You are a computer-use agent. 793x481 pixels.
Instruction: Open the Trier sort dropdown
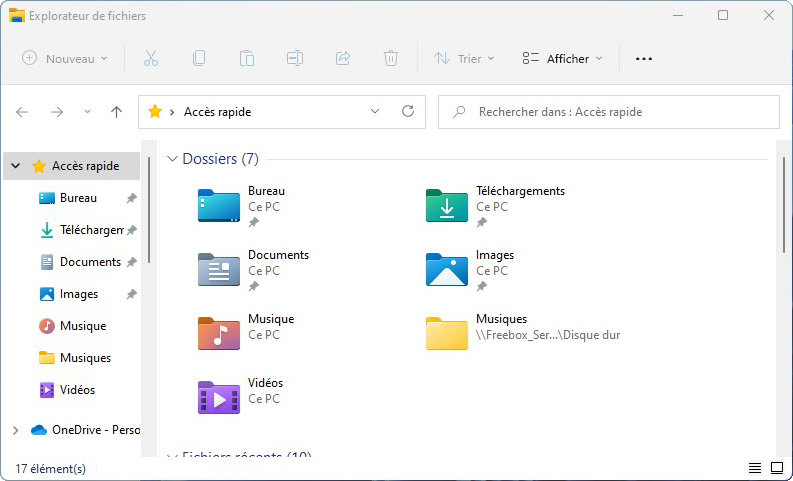(x=464, y=58)
